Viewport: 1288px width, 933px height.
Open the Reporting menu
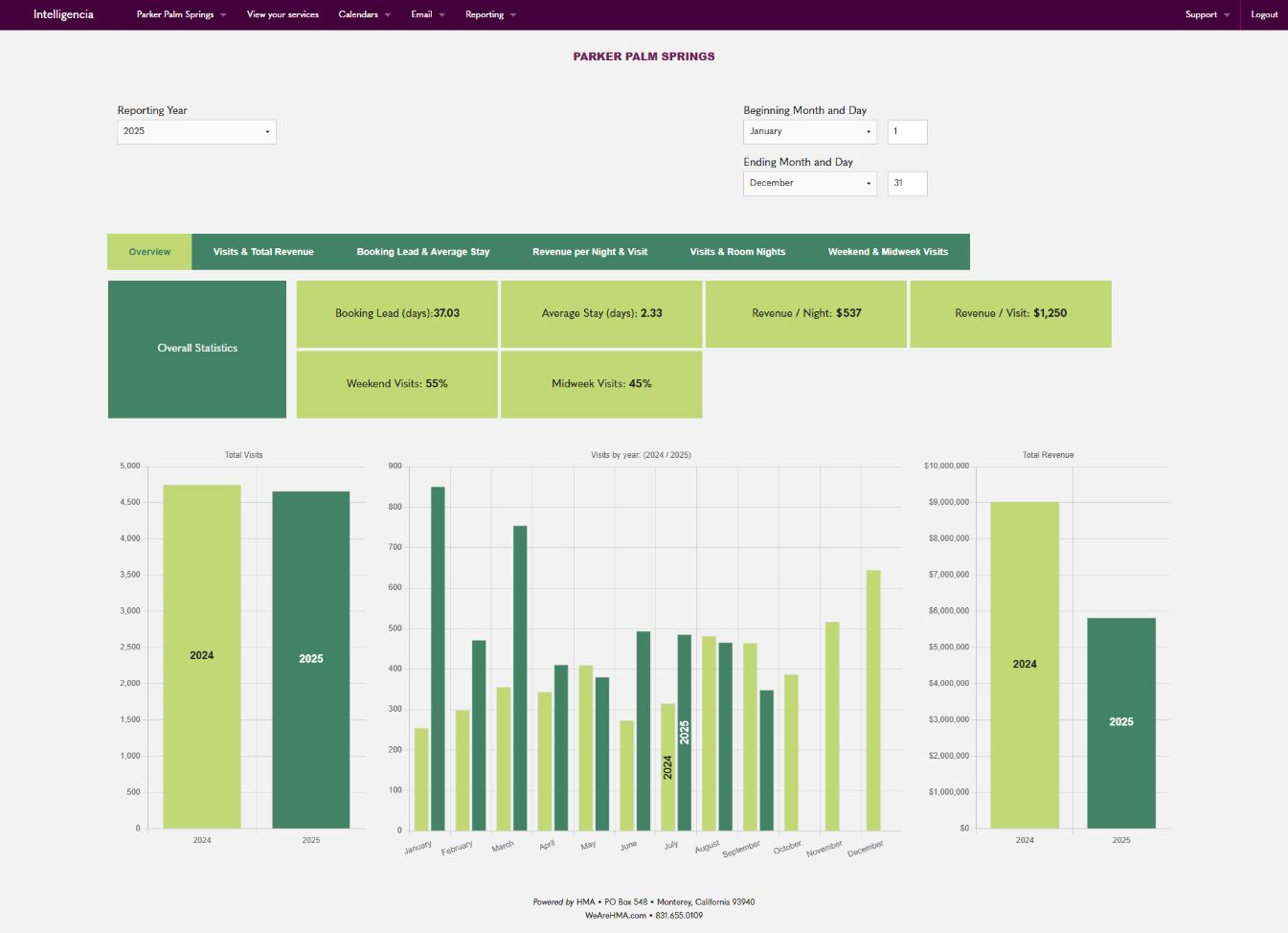pyautogui.click(x=490, y=14)
